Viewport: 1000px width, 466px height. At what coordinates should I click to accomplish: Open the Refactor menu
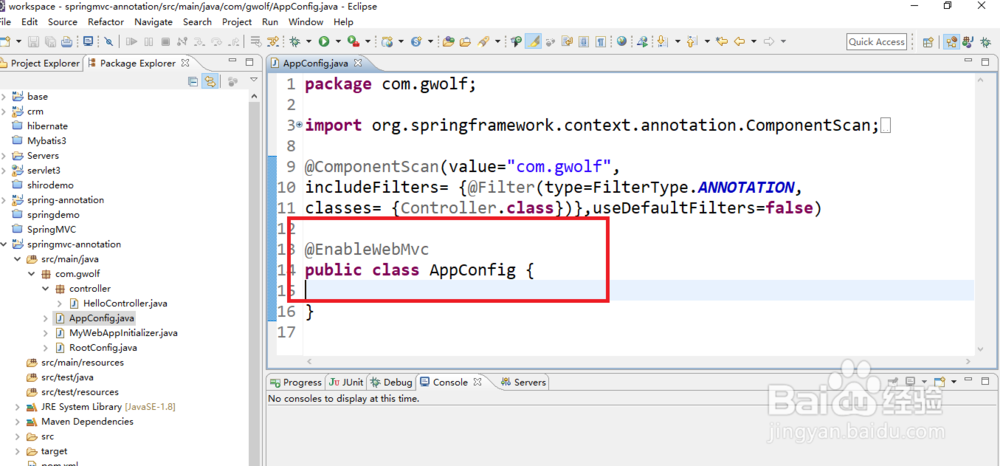click(106, 22)
